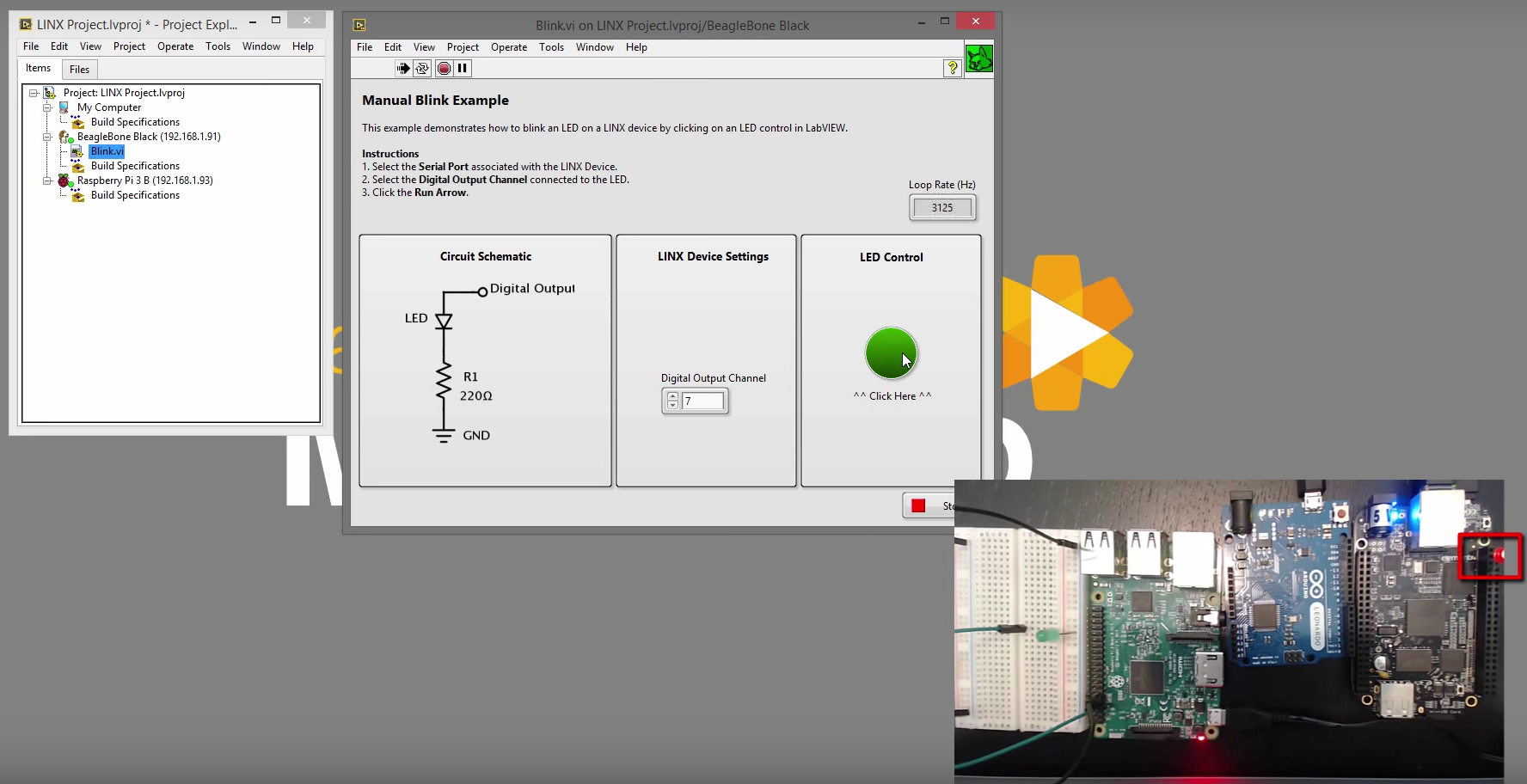This screenshot has width=1527, height=784.
Task: Collapse the BeagleBone Black tree node
Action: tap(47, 137)
